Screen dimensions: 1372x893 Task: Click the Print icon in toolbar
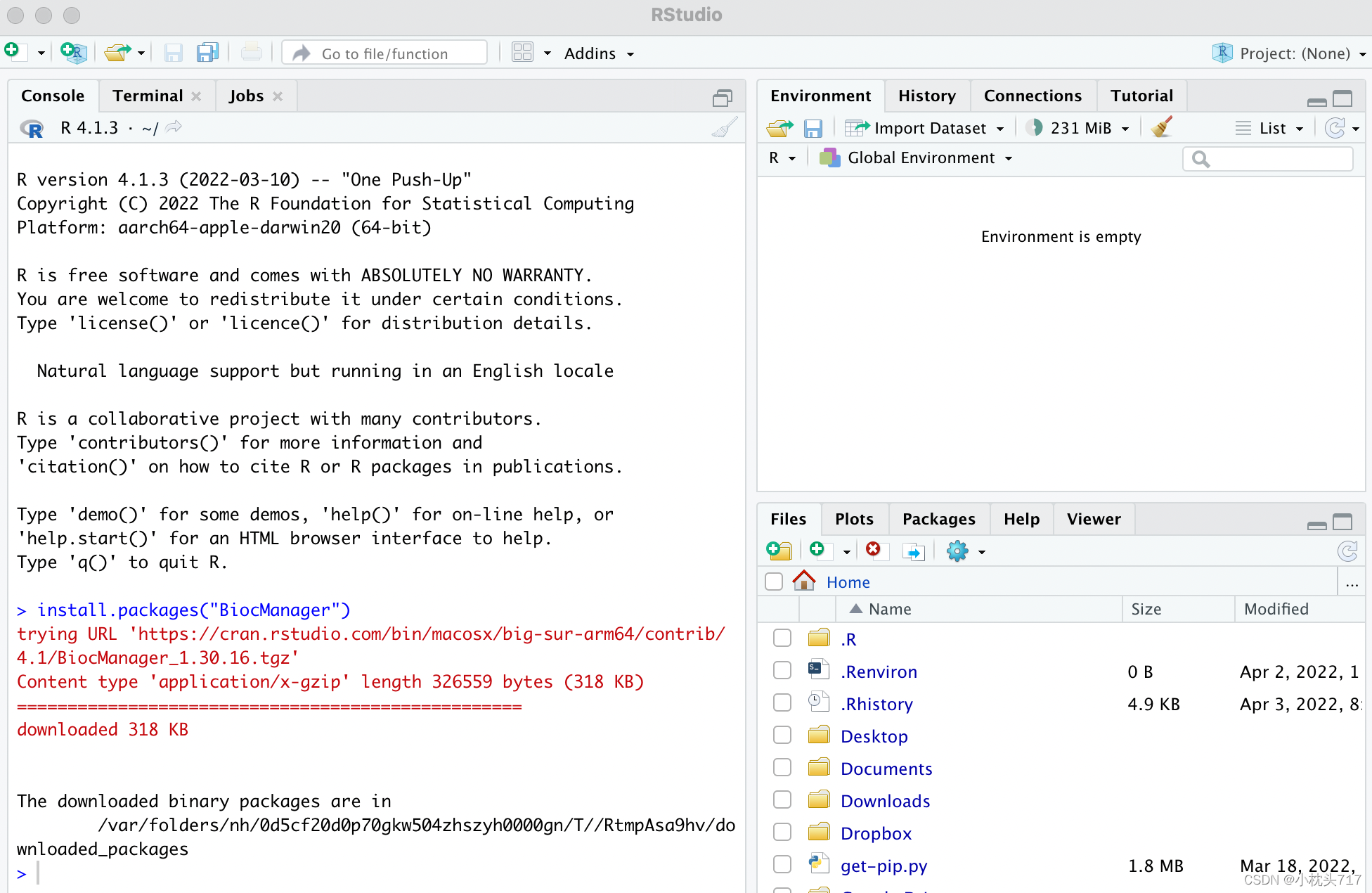coord(251,53)
